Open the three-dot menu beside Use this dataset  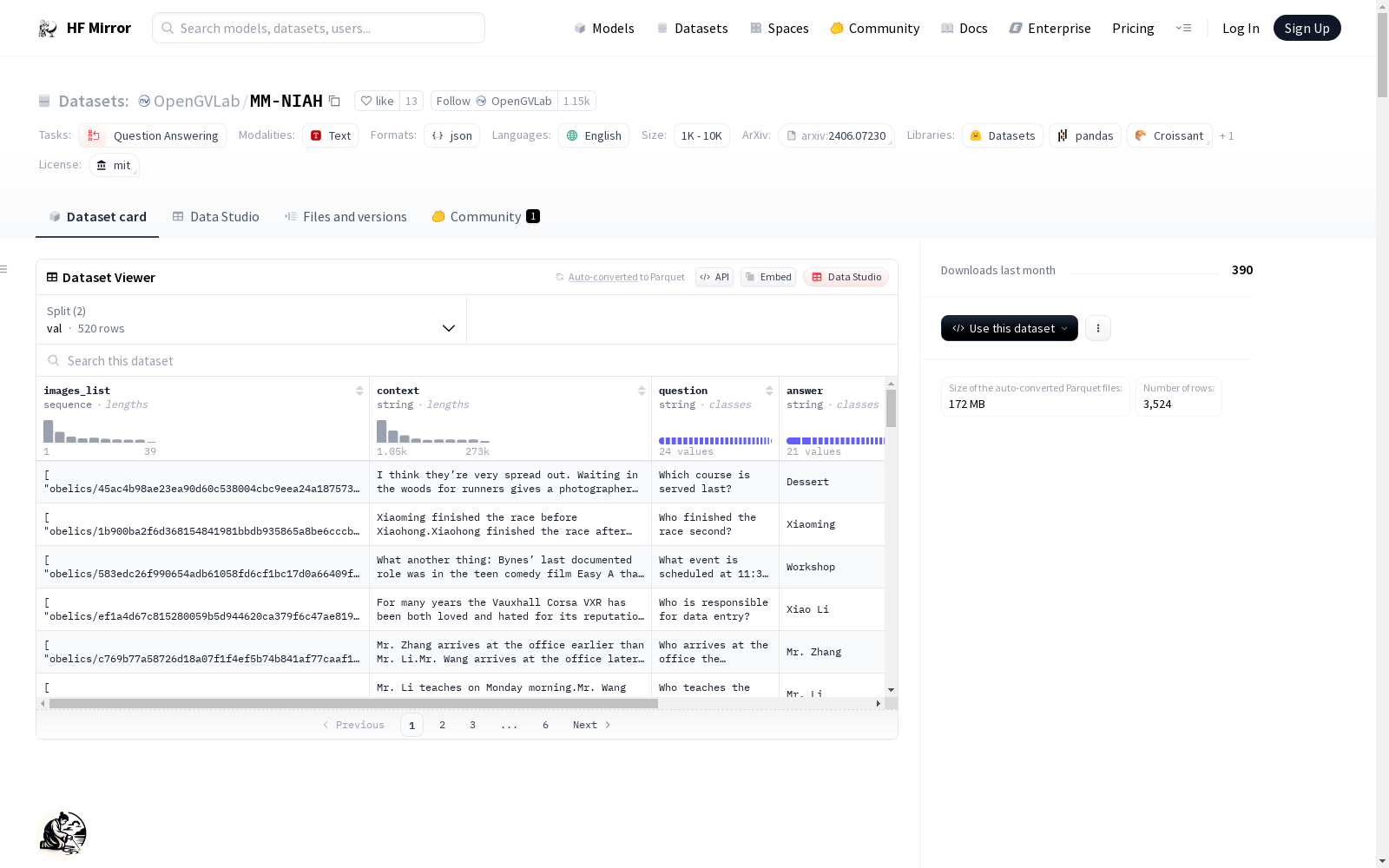1098,328
